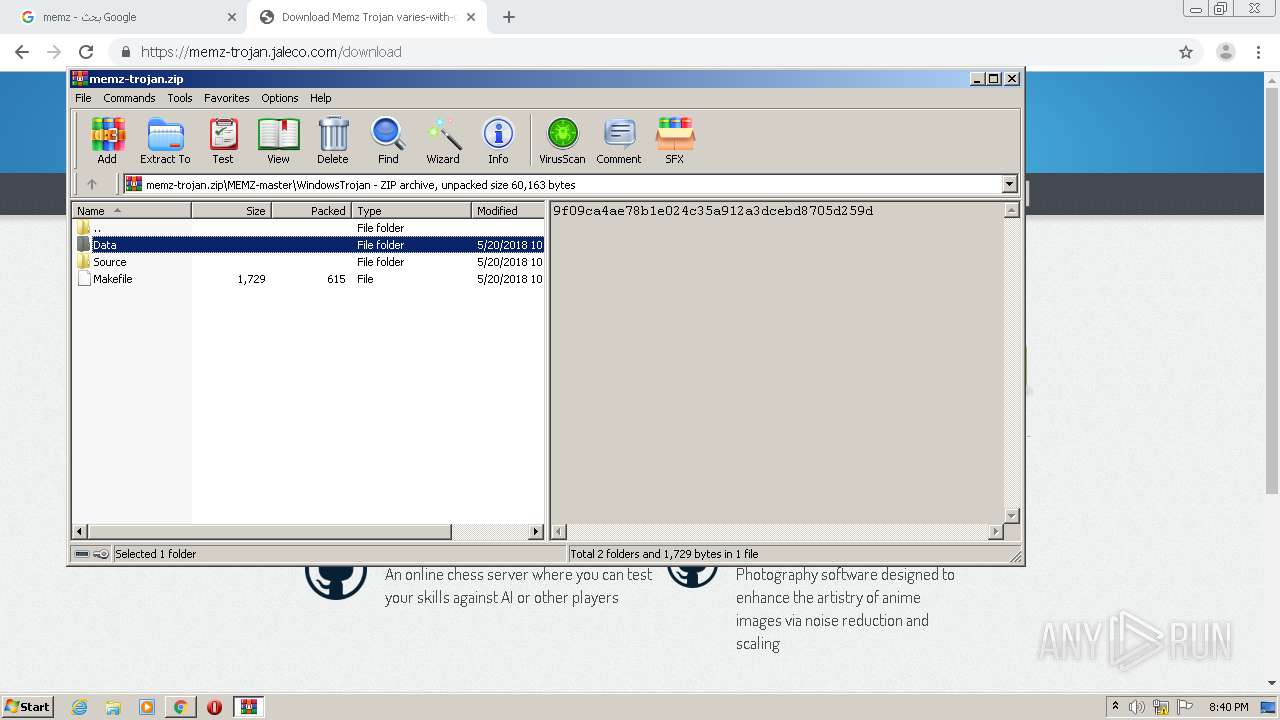Screen dimensions: 1280x720
Task: Click the hash comment text
Action: [713, 211]
